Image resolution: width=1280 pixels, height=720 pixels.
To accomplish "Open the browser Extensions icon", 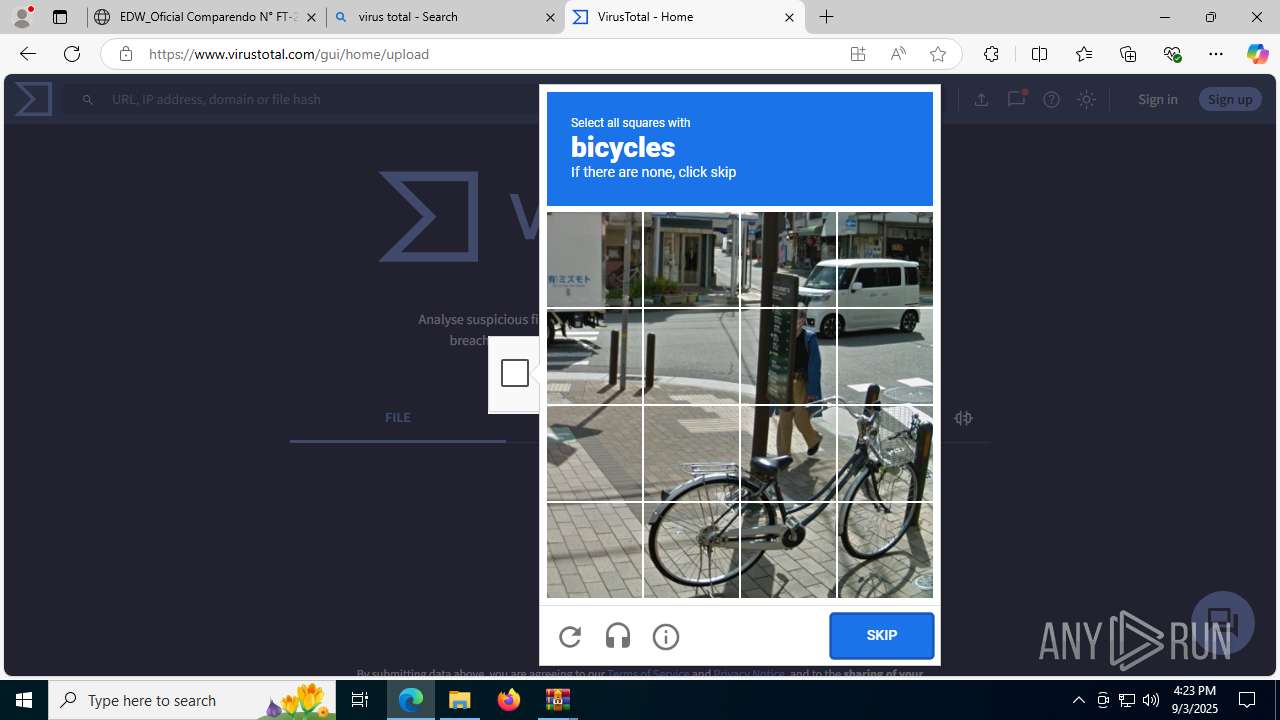I will (x=991, y=54).
